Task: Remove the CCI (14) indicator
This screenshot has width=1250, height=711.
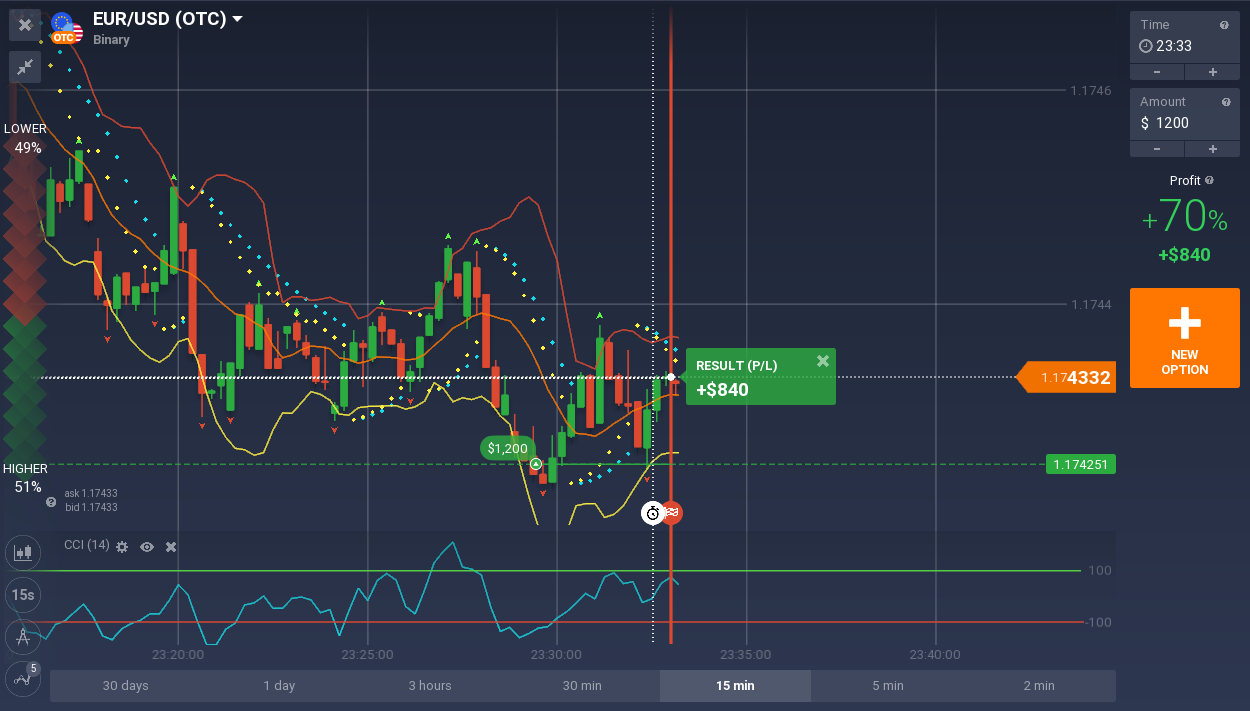Action: (x=171, y=547)
